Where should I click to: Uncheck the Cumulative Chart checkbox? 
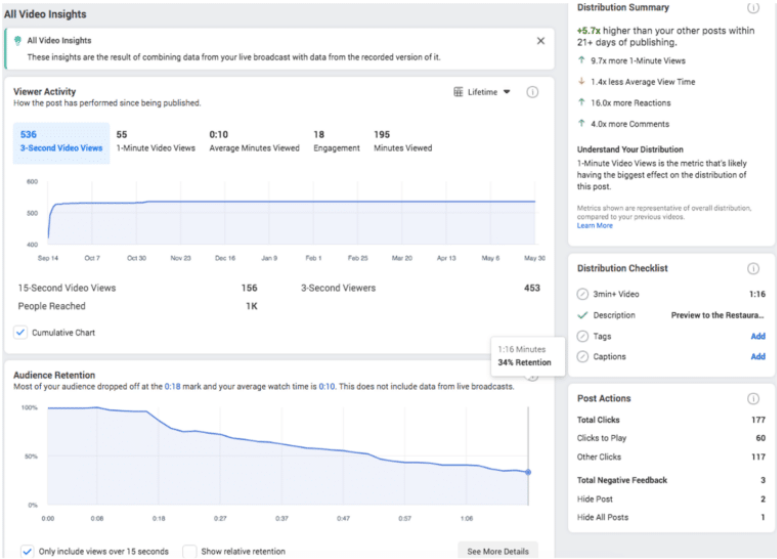(20, 333)
